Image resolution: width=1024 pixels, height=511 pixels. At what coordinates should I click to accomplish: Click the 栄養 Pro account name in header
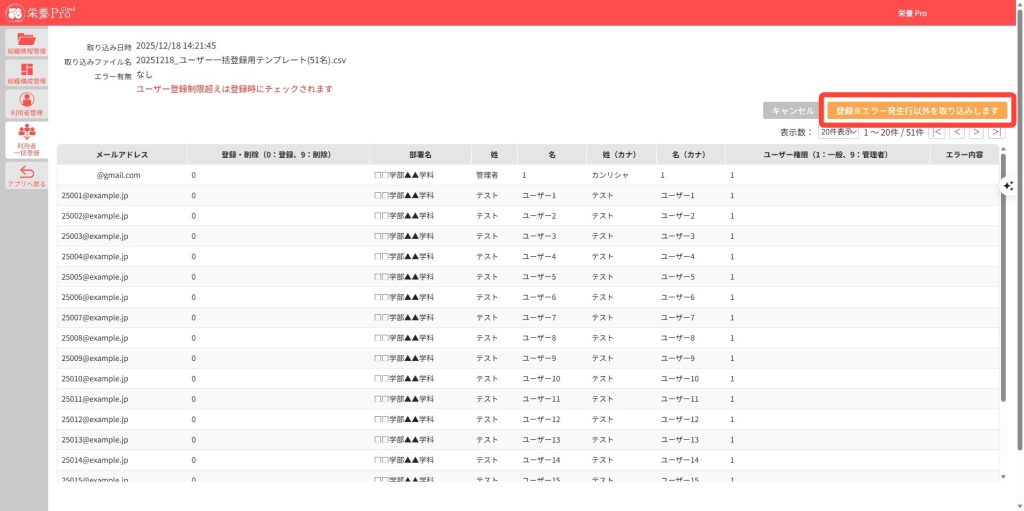click(912, 14)
